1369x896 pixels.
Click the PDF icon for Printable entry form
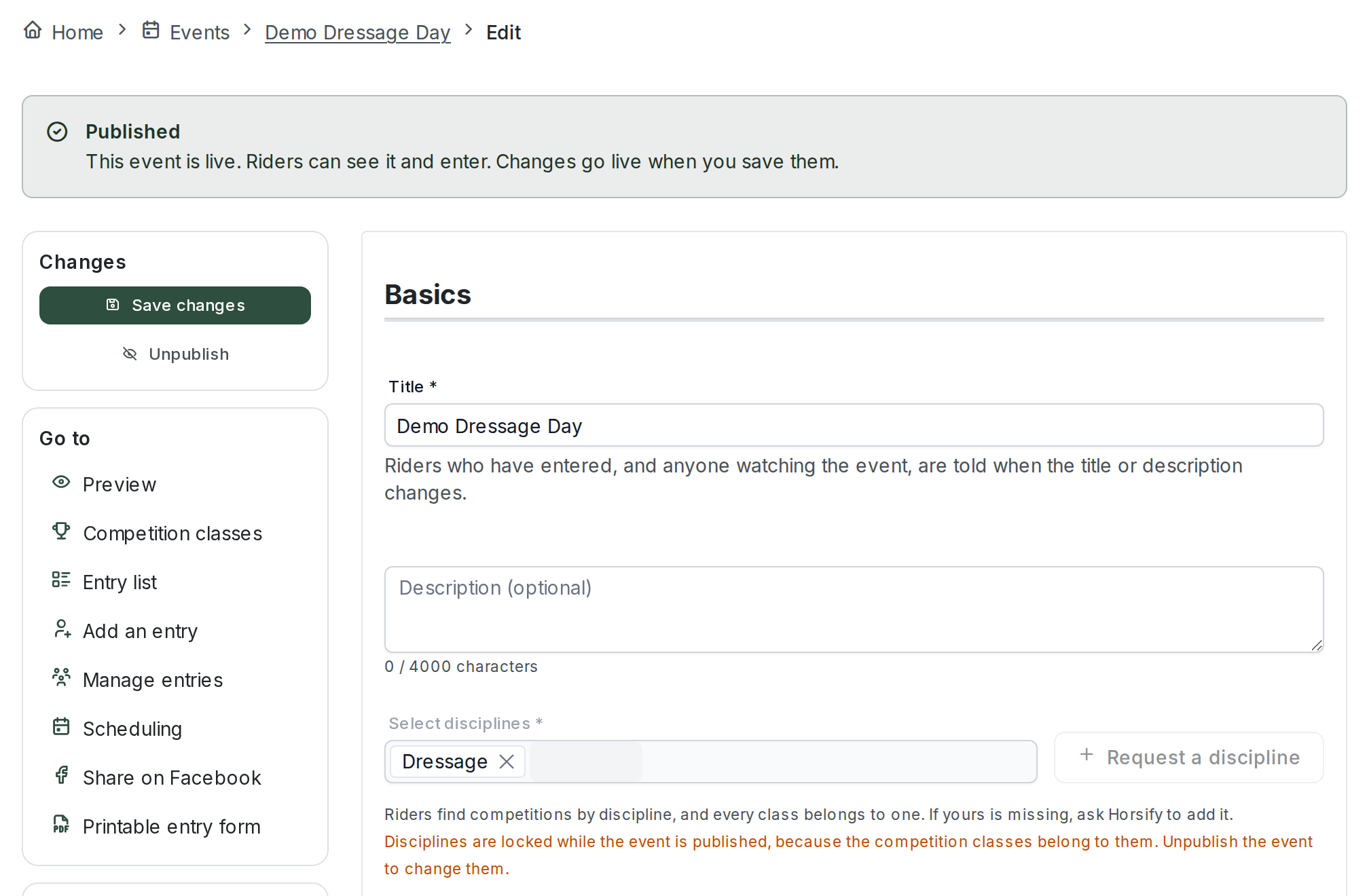61,825
